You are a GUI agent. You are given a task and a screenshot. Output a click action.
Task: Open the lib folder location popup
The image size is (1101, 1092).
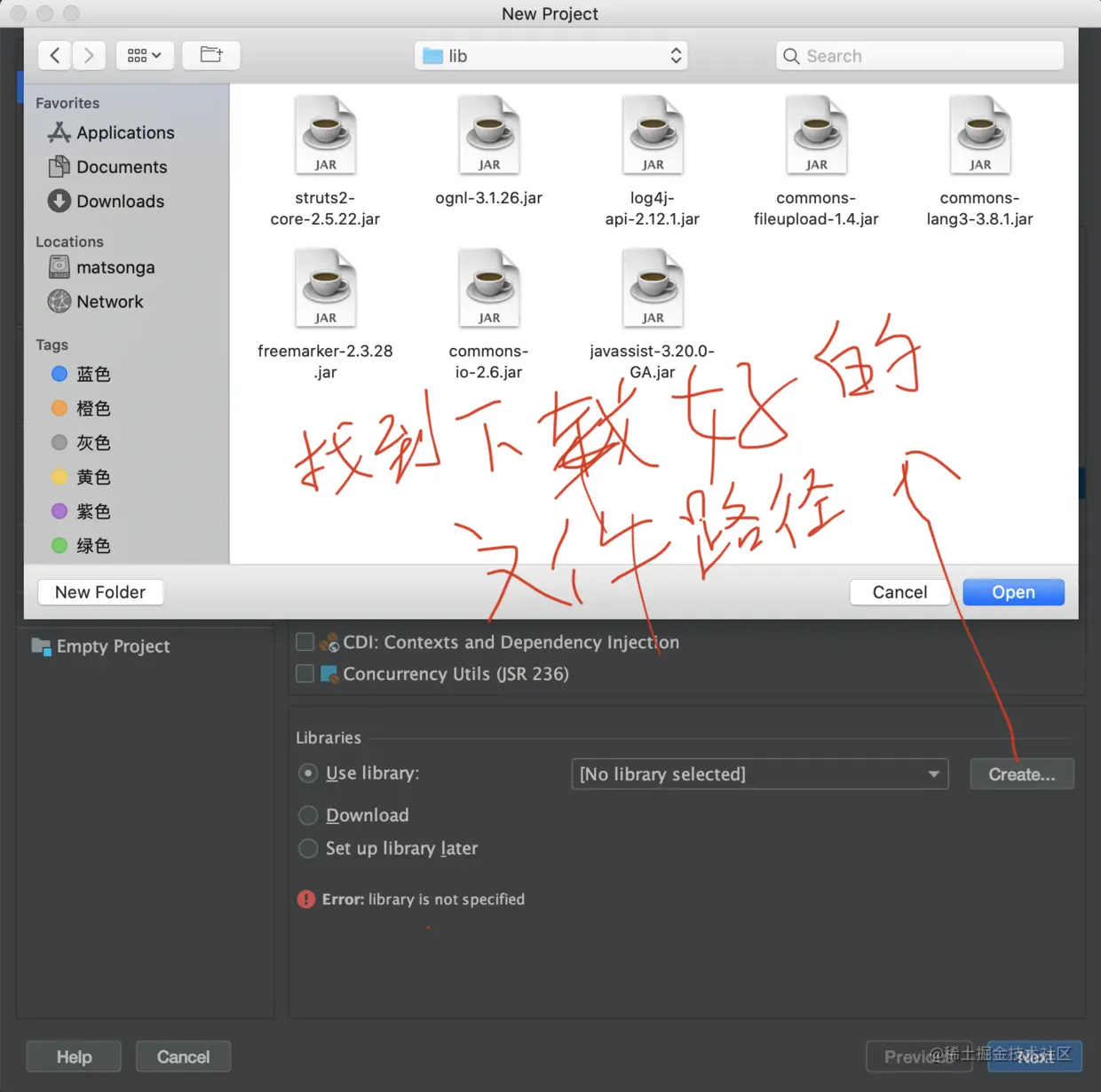[550, 56]
